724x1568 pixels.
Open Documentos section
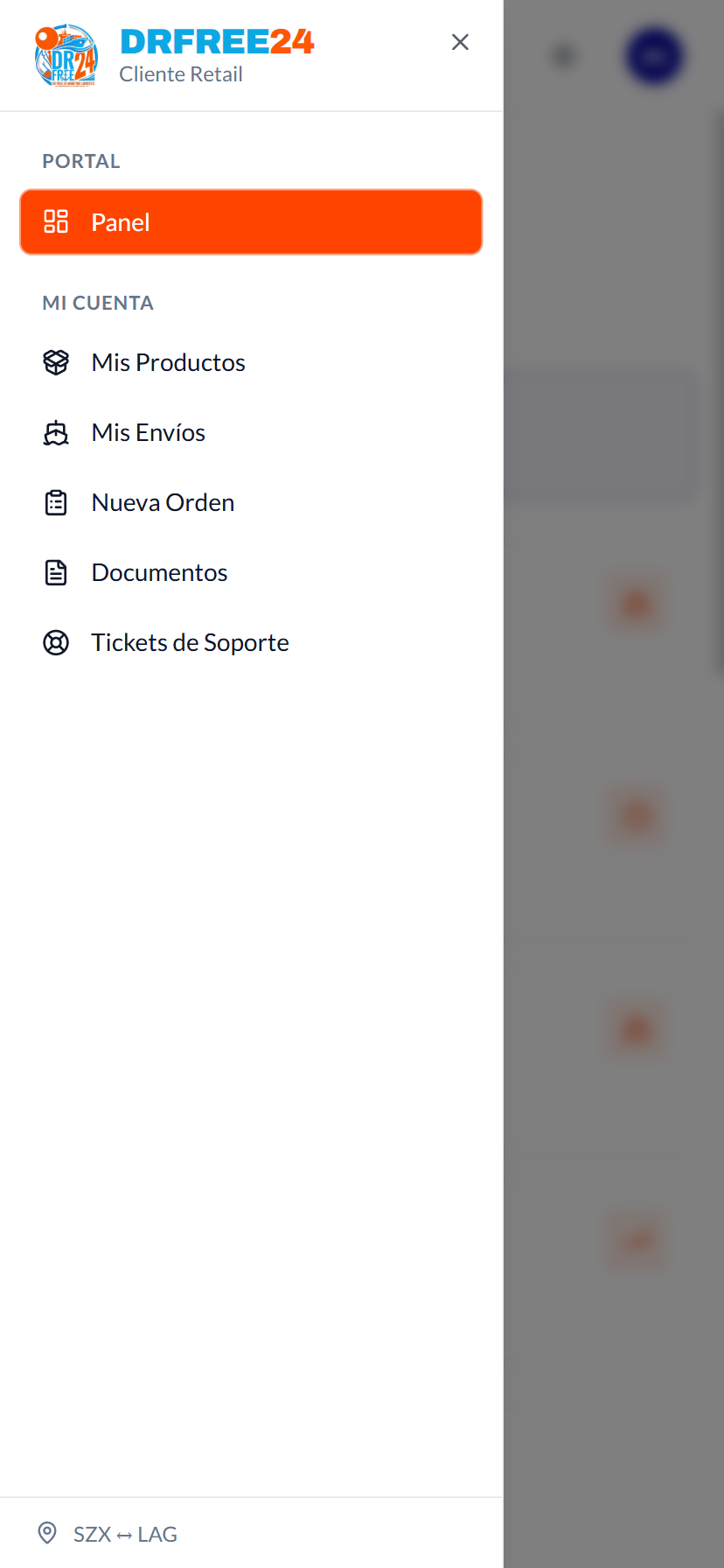click(251, 572)
